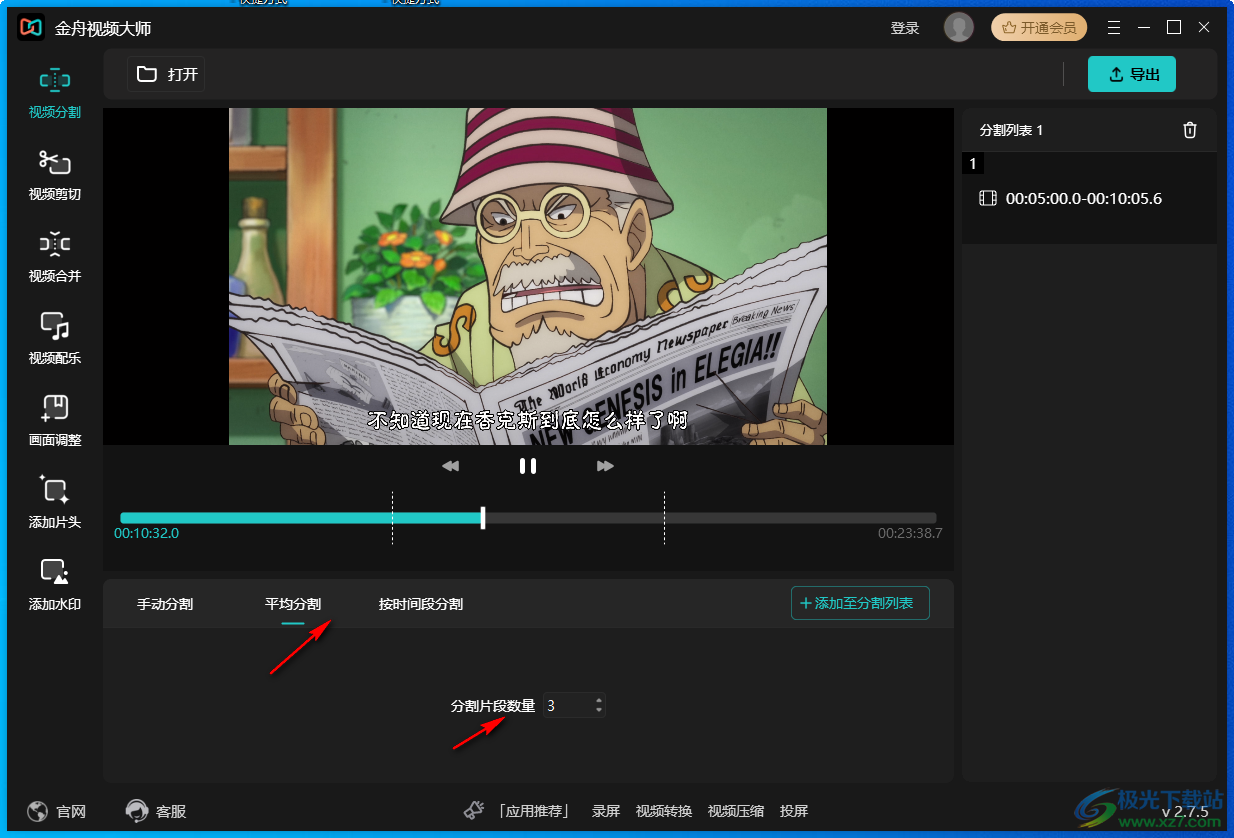Click 添加至分割列表 button
The width and height of the screenshot is (1234, 838).
click(x=860, y=603)
